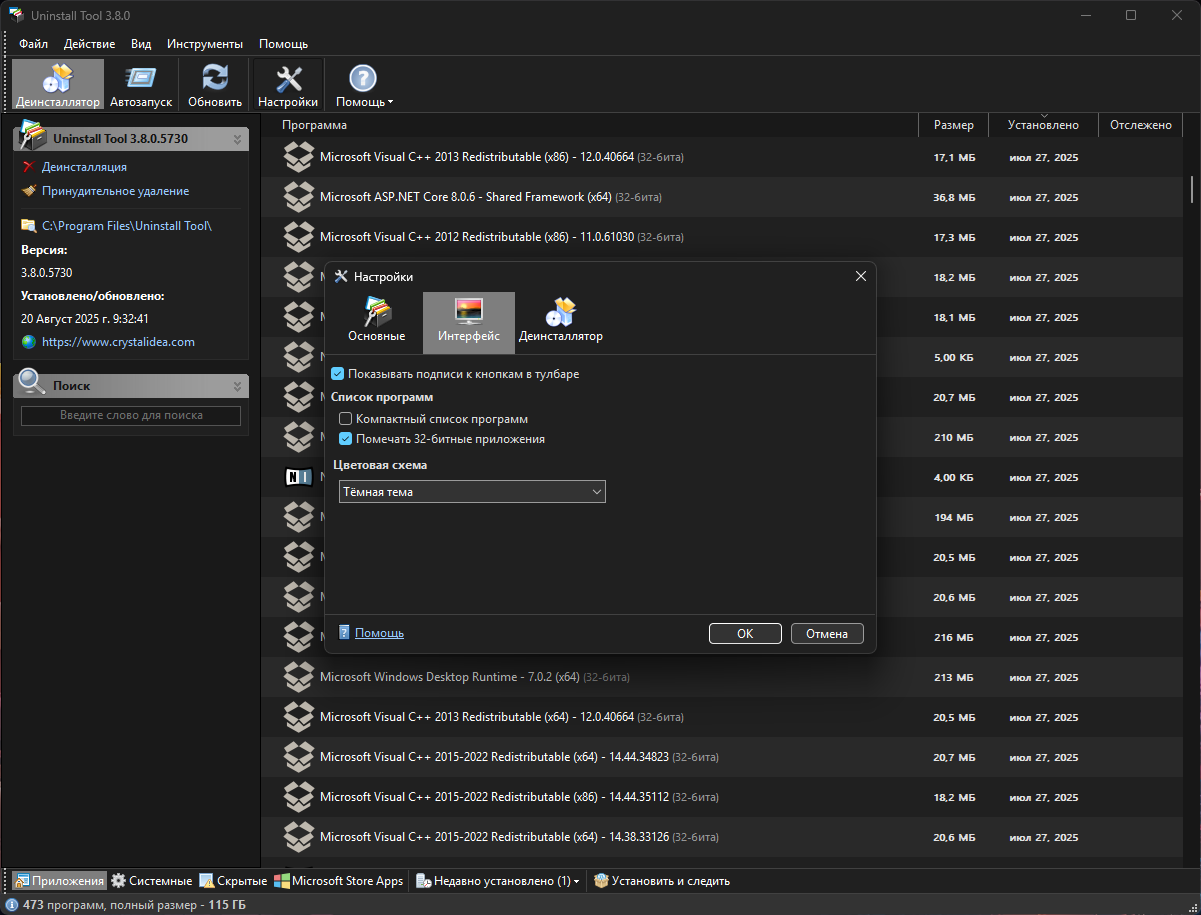This screenshot has height=915, width=1201.
Task: Toggle Показывать подписи к кнопкам в тулбаре checkbox
Action: click(338, 374)
